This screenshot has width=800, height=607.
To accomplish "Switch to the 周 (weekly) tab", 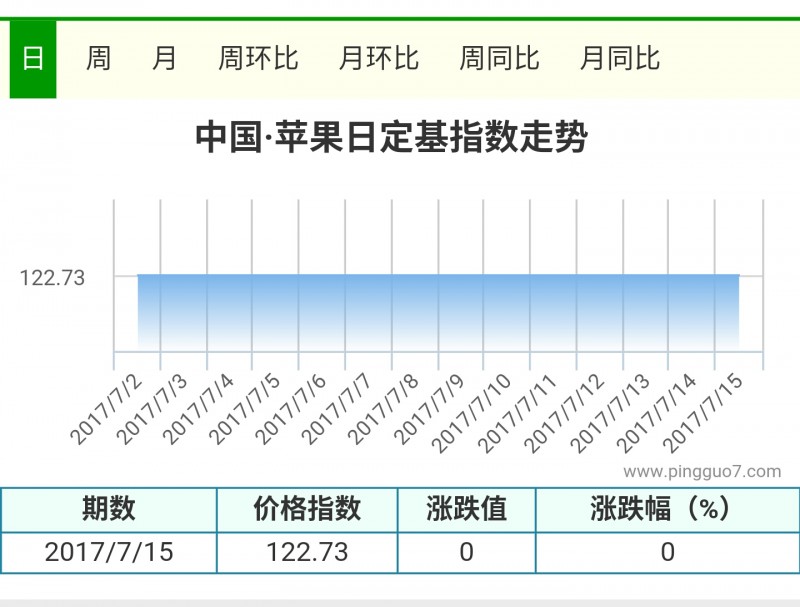I will pyautogui.click(x=98, y=59).
